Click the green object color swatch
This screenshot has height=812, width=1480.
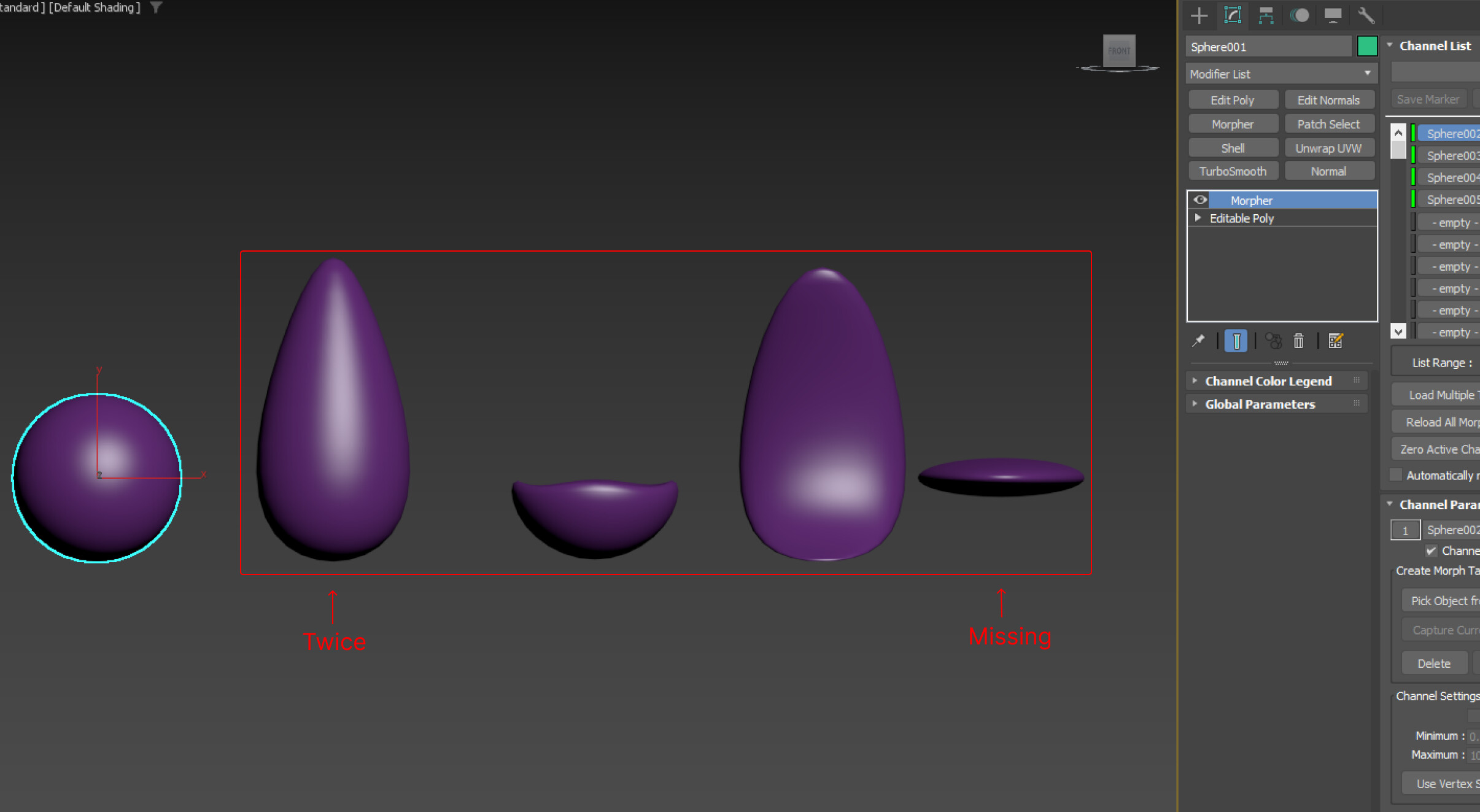coord(1366,47)
